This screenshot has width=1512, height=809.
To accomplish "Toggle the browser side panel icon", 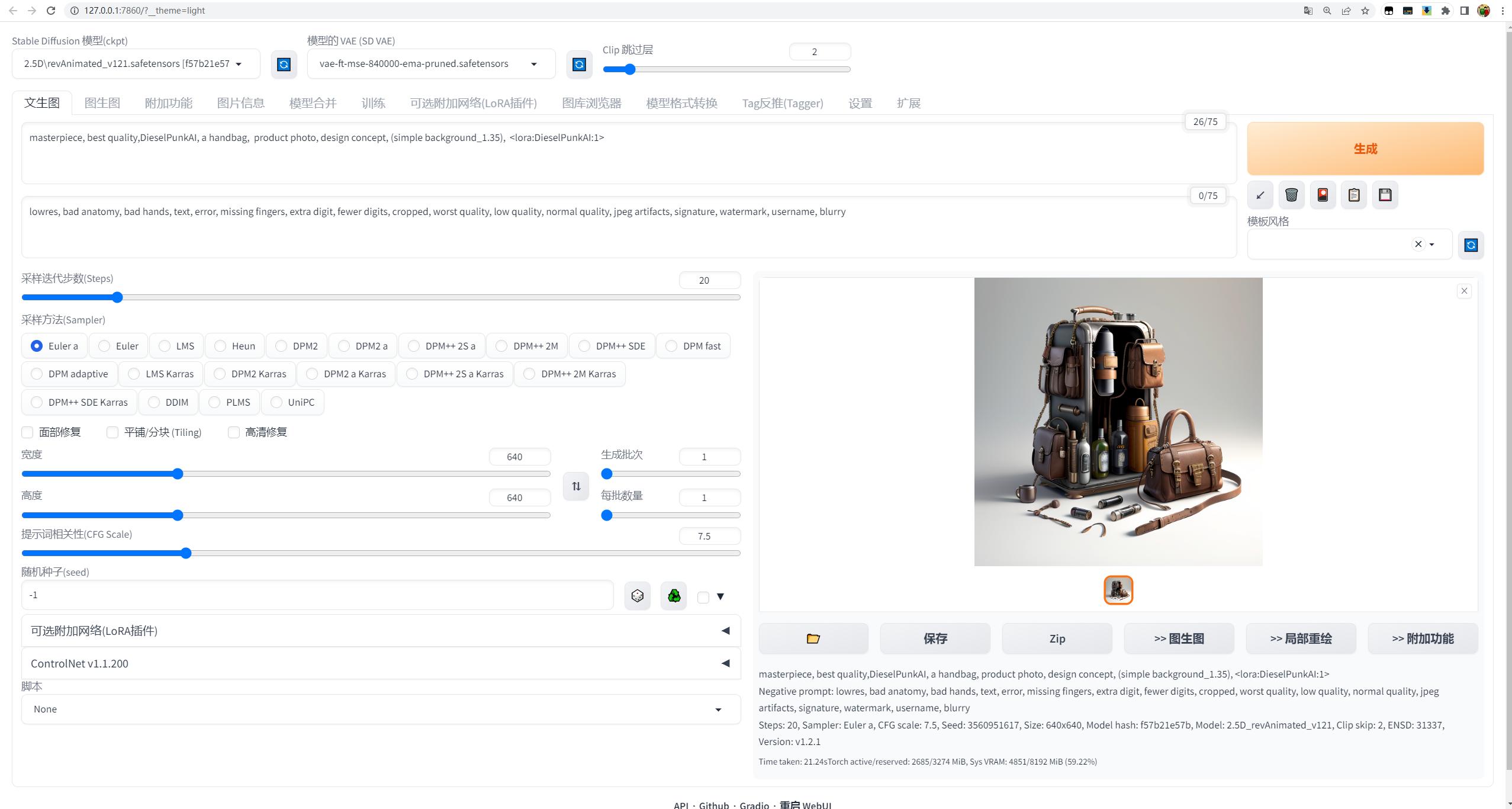I will pyautogui.click(x=1464, y=11).
